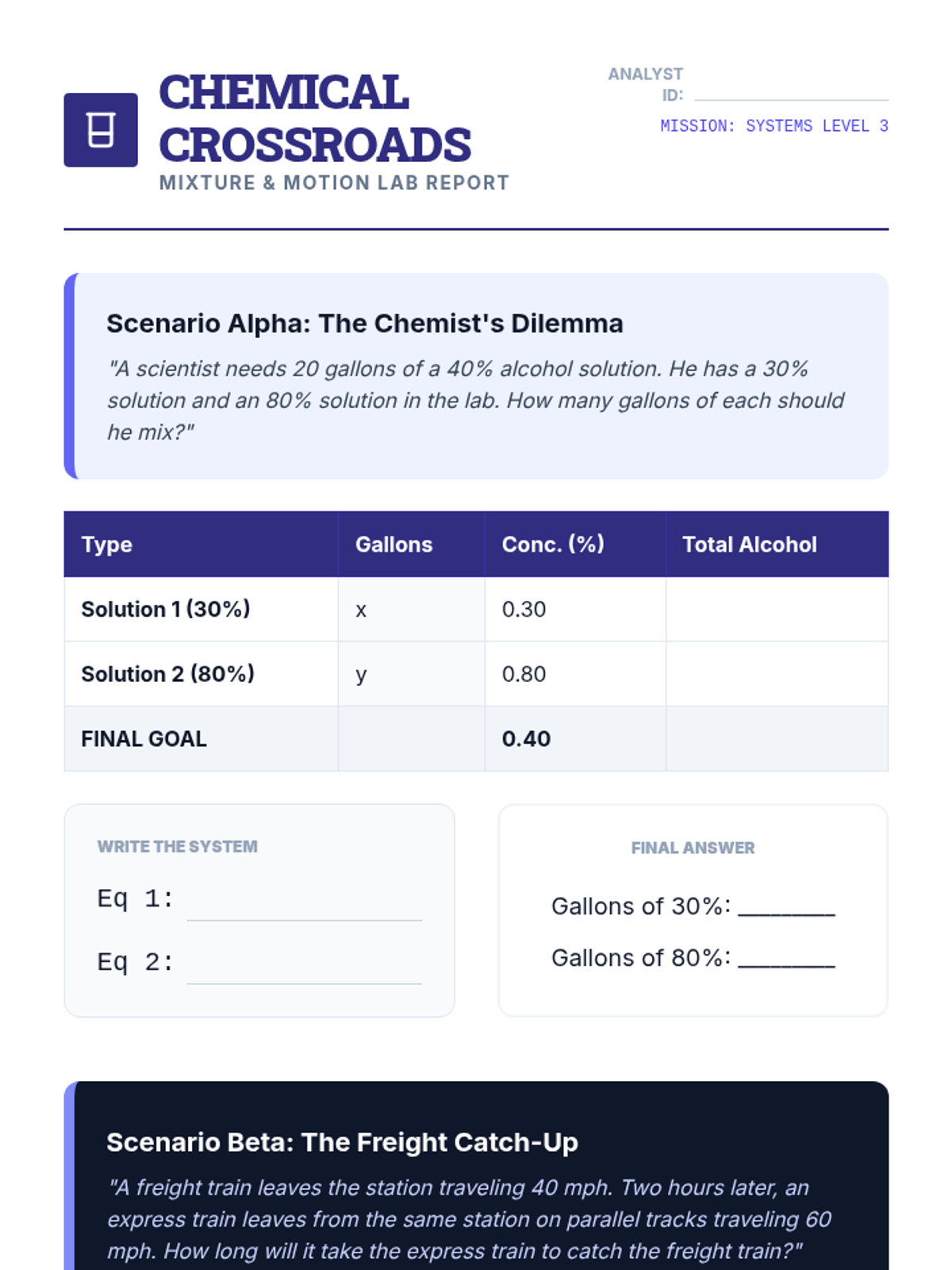The width and height of the screenshot is (952, 1270).
Task: Click the 0.40 final concentration cell
Action: [526, 739]
